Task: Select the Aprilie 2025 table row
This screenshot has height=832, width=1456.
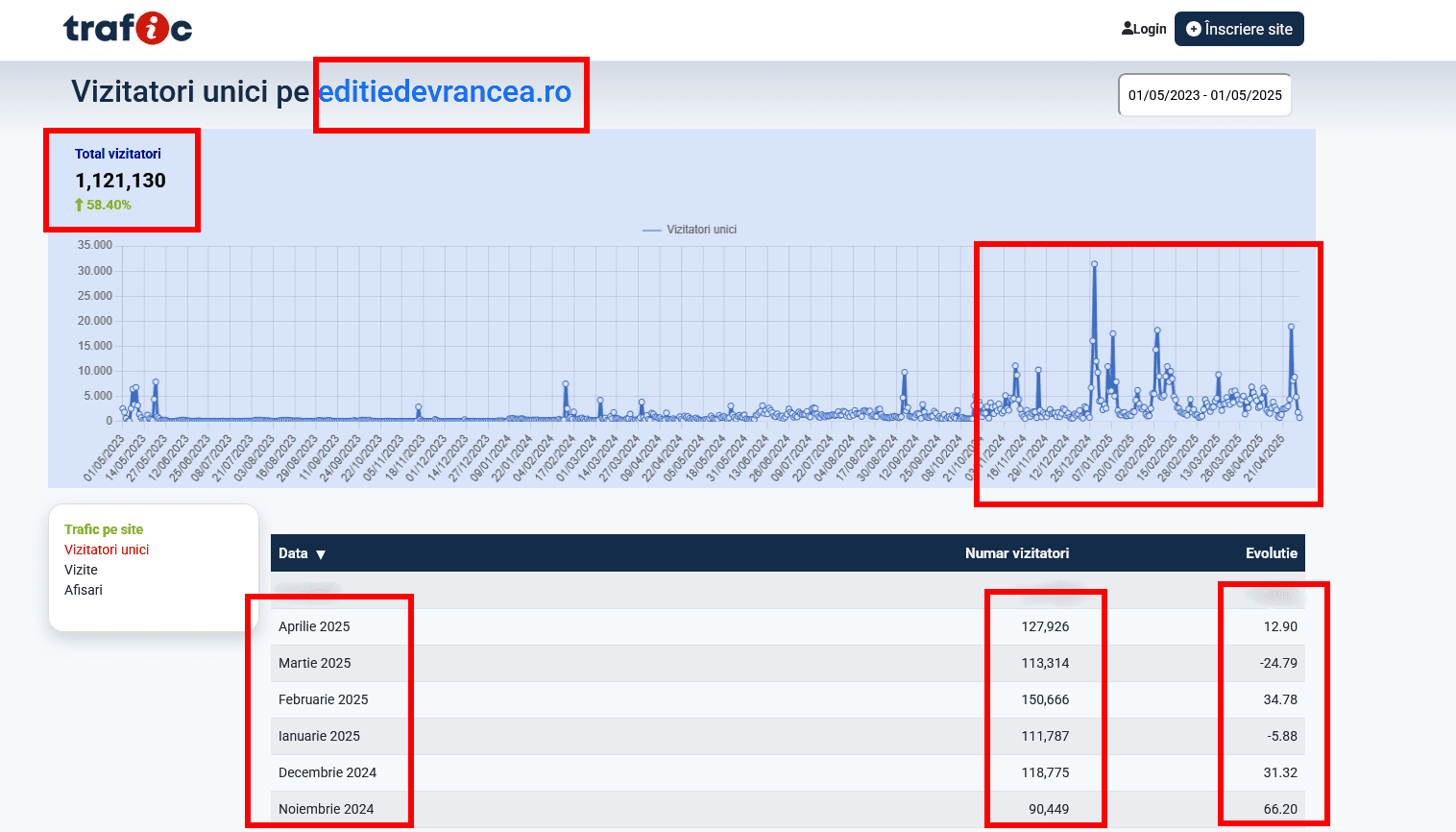Action: [314, 626]
